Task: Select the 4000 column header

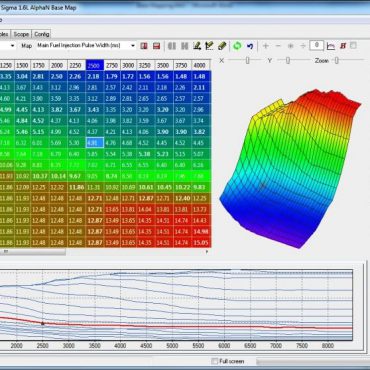Action: click(x=201, y=65)
